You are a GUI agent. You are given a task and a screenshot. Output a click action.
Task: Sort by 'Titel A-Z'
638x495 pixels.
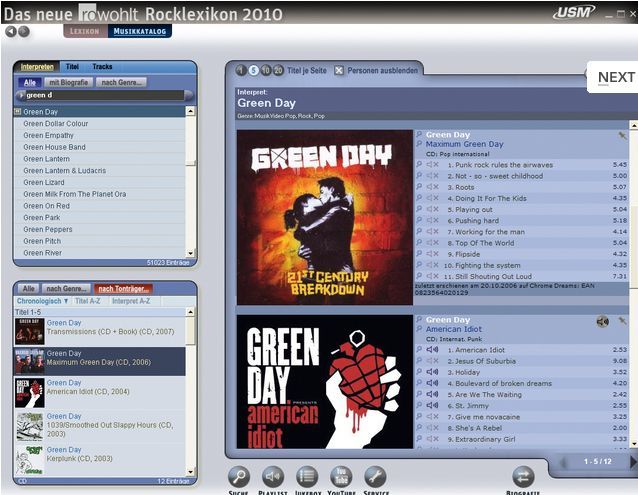[x=87, y=301]
